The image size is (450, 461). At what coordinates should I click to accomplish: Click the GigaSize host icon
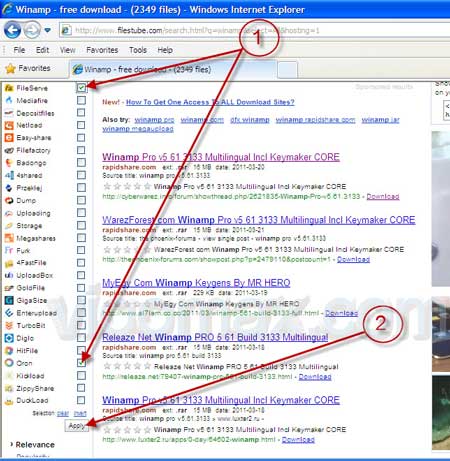pos(9,300)
